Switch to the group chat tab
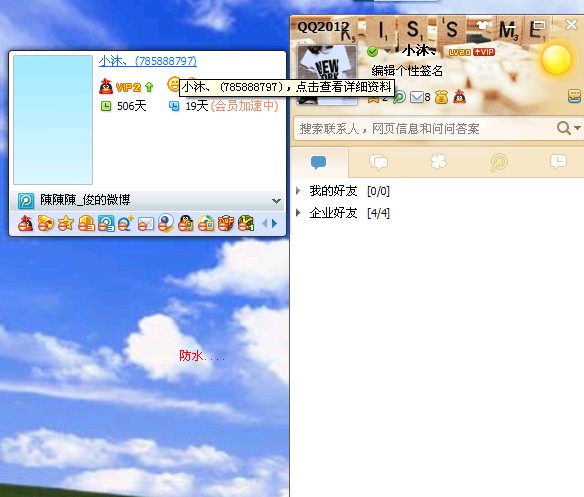Image resolution: width=584 pixels, height=497 pixels. pyautogui.click(x=378, y=162)
